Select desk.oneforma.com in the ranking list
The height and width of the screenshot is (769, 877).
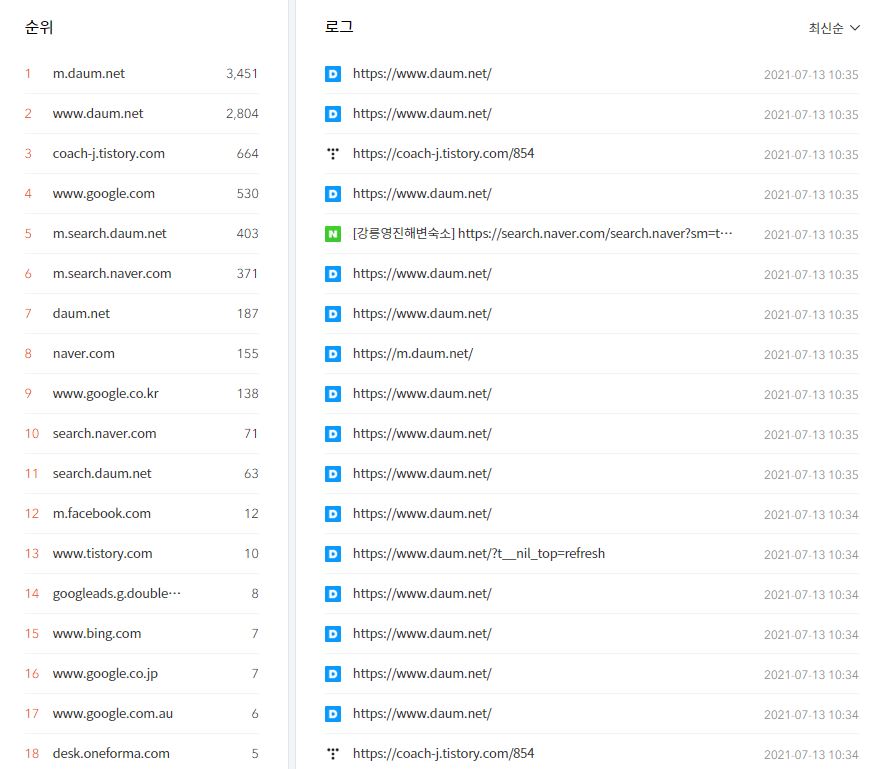coord(111,754)
